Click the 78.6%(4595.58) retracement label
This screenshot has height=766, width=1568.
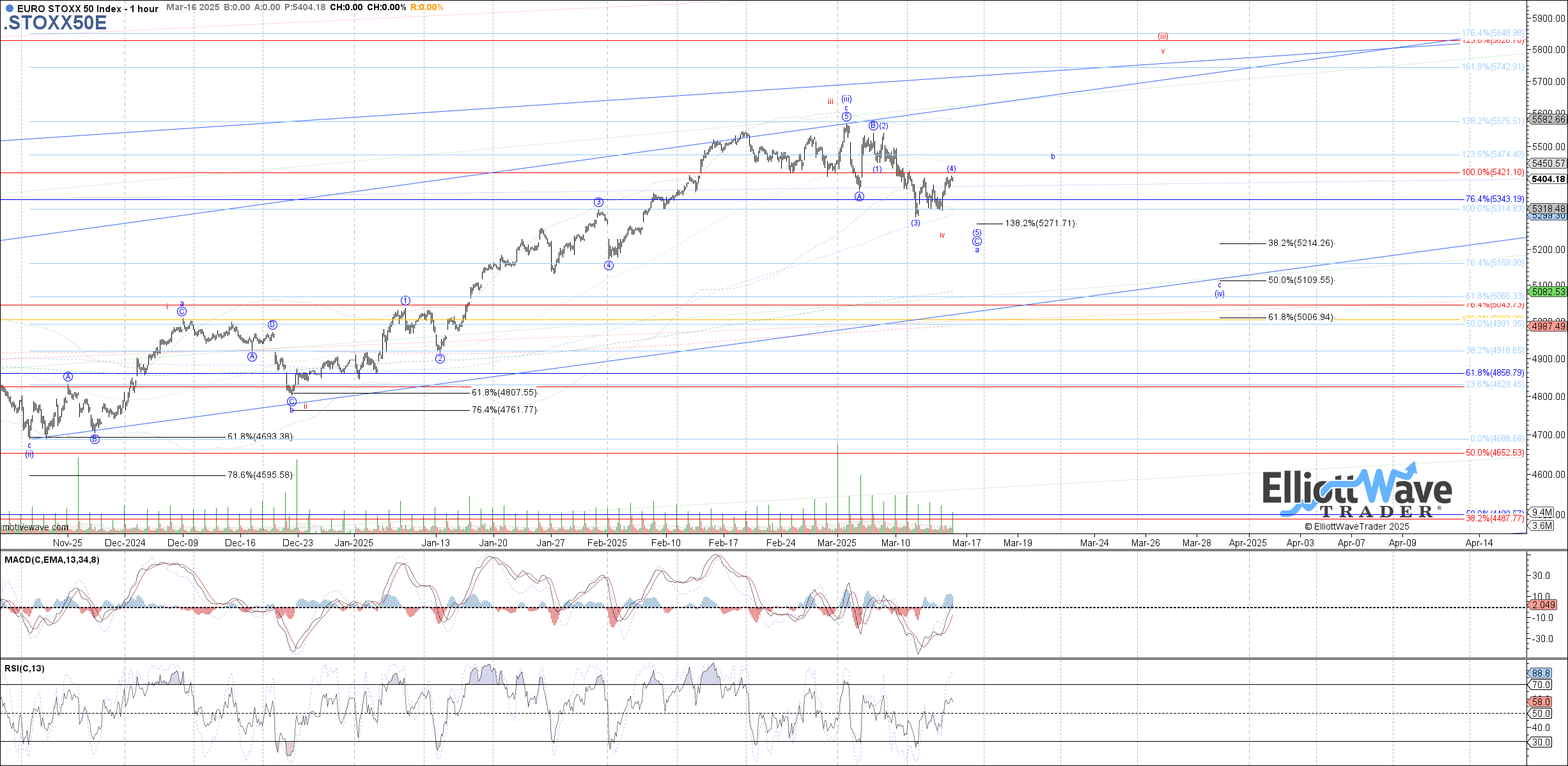point(260,475)
